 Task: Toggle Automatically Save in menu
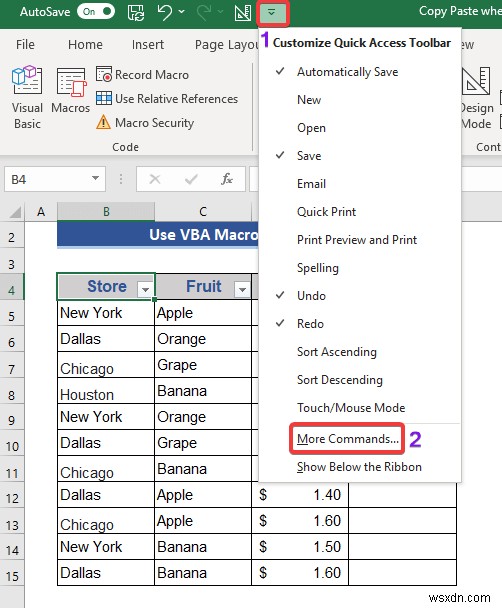point(360,72)
